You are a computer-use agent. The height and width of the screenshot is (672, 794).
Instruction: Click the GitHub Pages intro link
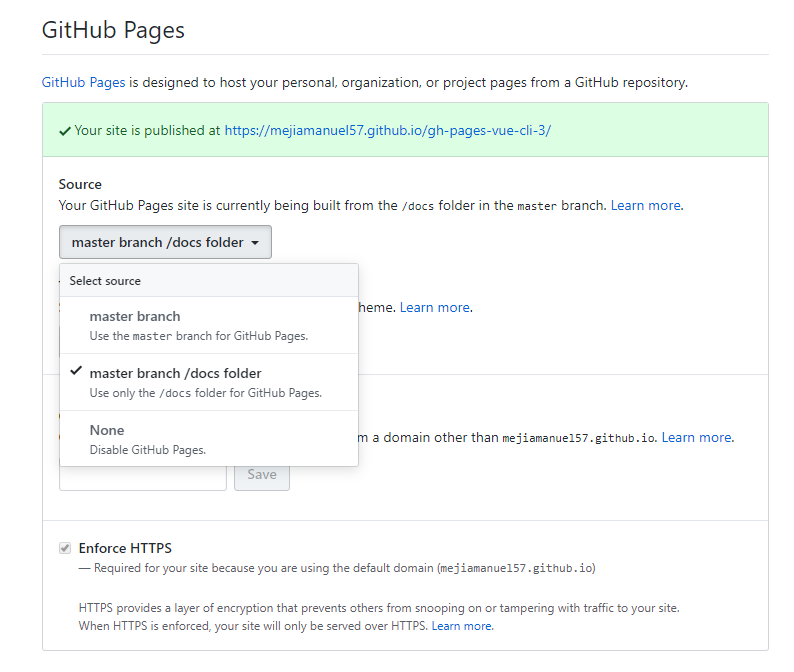click(x=84, y=83)
